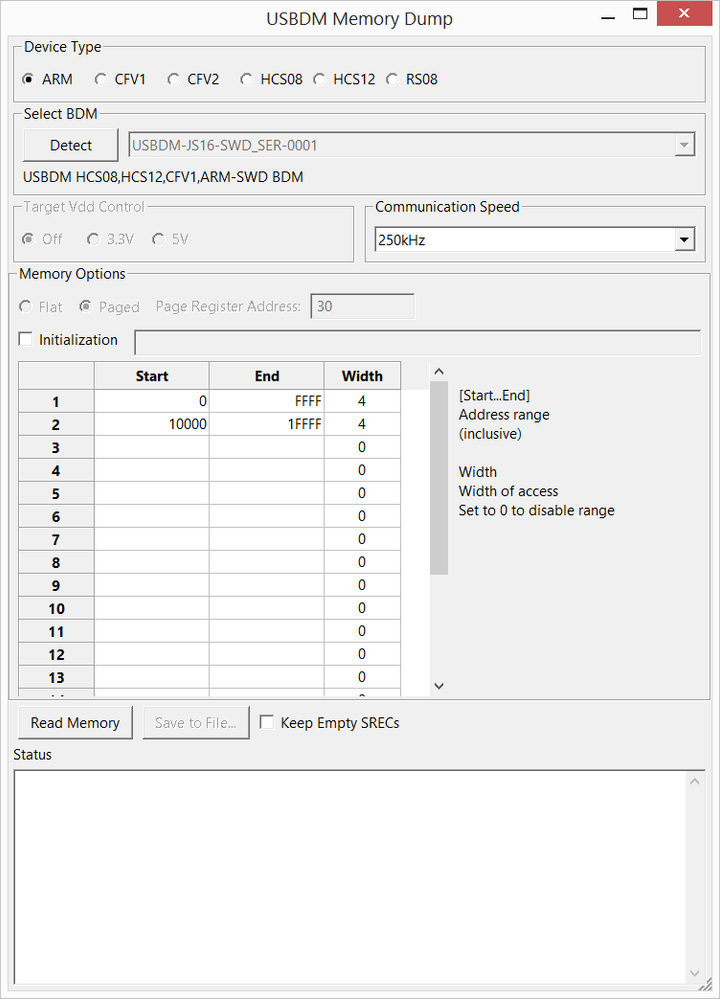Click Start cell of row 1 containing 0
This screenshot has width=720, height=999.
152,401
